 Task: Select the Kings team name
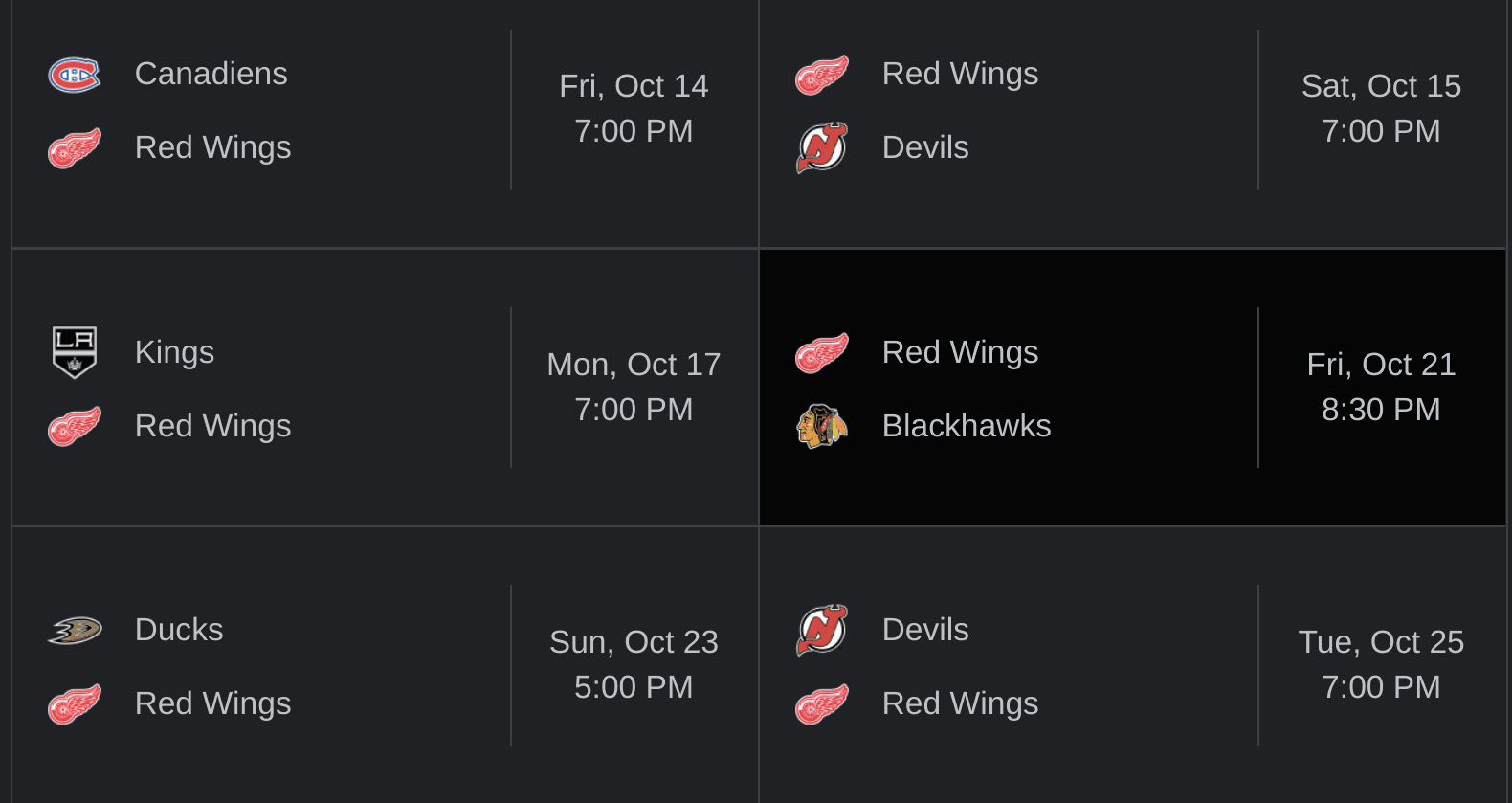click(x=174, y=352)
